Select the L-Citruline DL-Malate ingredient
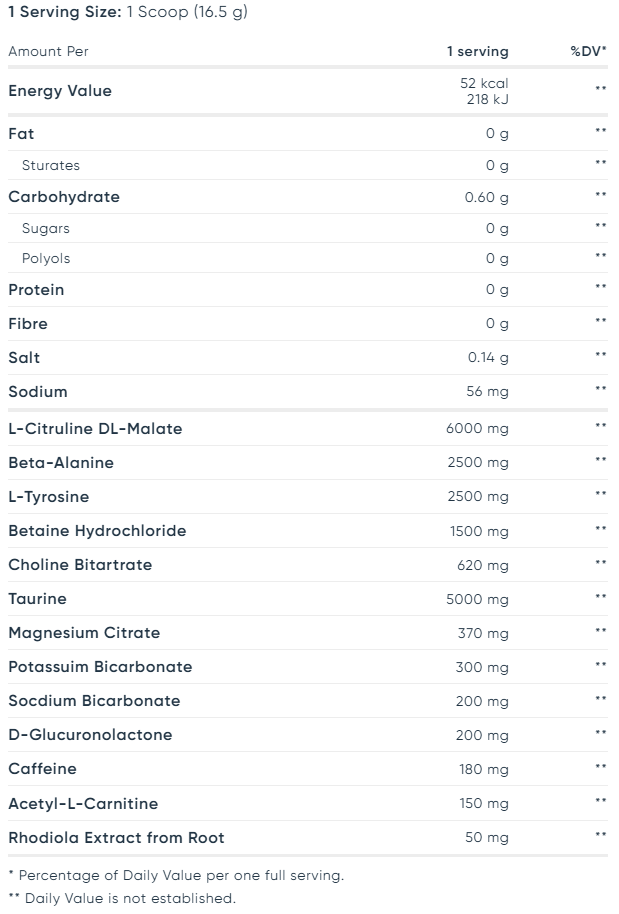The width and height of the screenshot is (619, 914). click(x=95, y=429)
